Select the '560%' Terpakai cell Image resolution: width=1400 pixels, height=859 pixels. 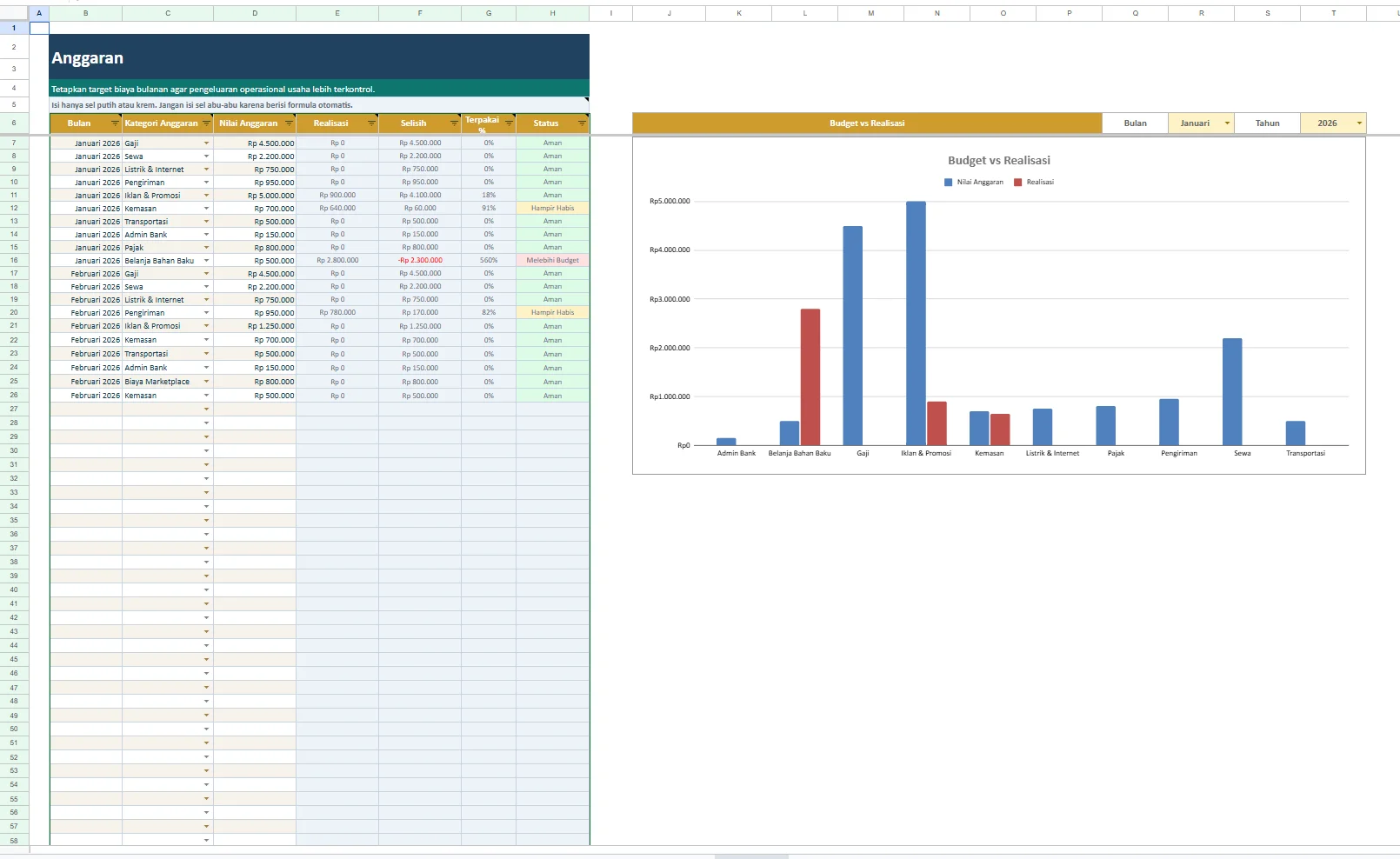(x=489, y=260)
